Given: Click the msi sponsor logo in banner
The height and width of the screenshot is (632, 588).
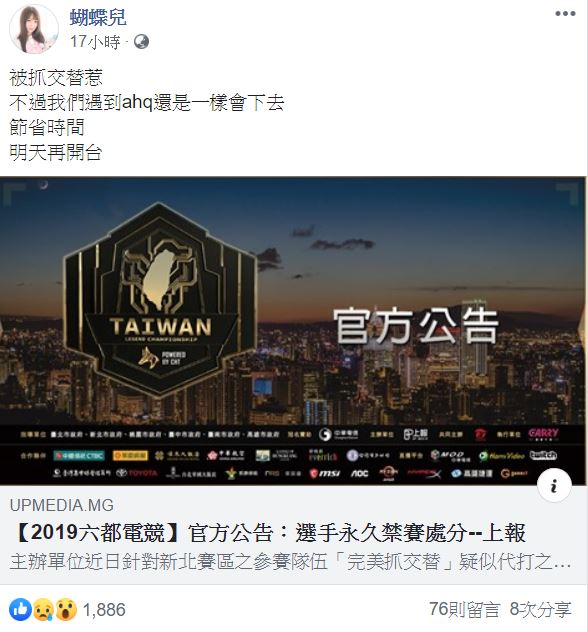Looking at the screenshot, I should [x=325, y=474].
